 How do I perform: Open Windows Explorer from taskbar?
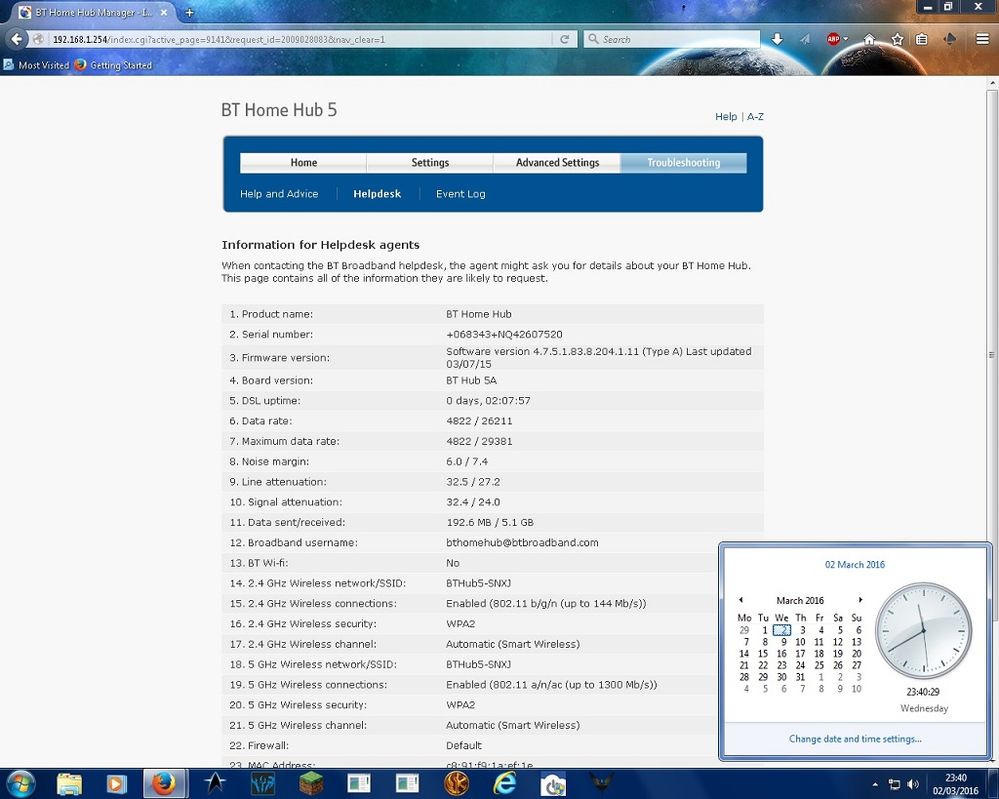pos(69,784)
